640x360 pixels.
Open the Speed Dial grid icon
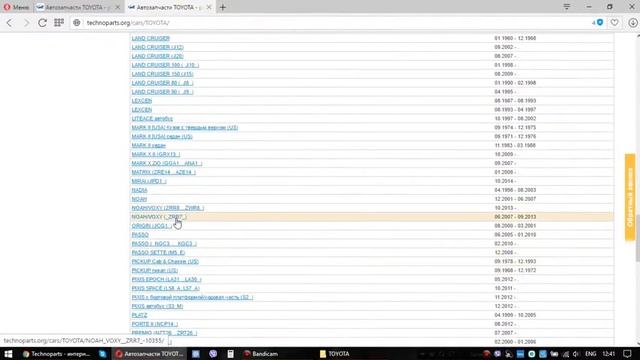coord(59,22)
